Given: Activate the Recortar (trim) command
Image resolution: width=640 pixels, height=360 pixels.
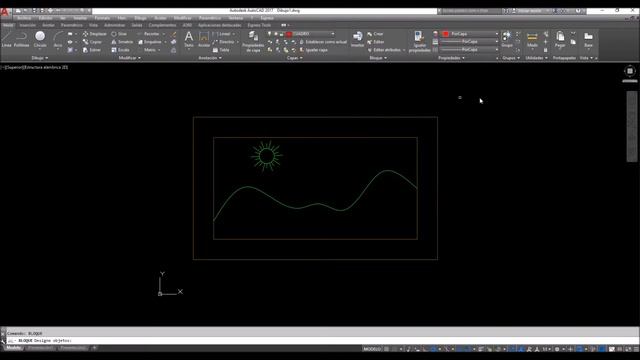Looking at the screenshot, I should (148, 34).
